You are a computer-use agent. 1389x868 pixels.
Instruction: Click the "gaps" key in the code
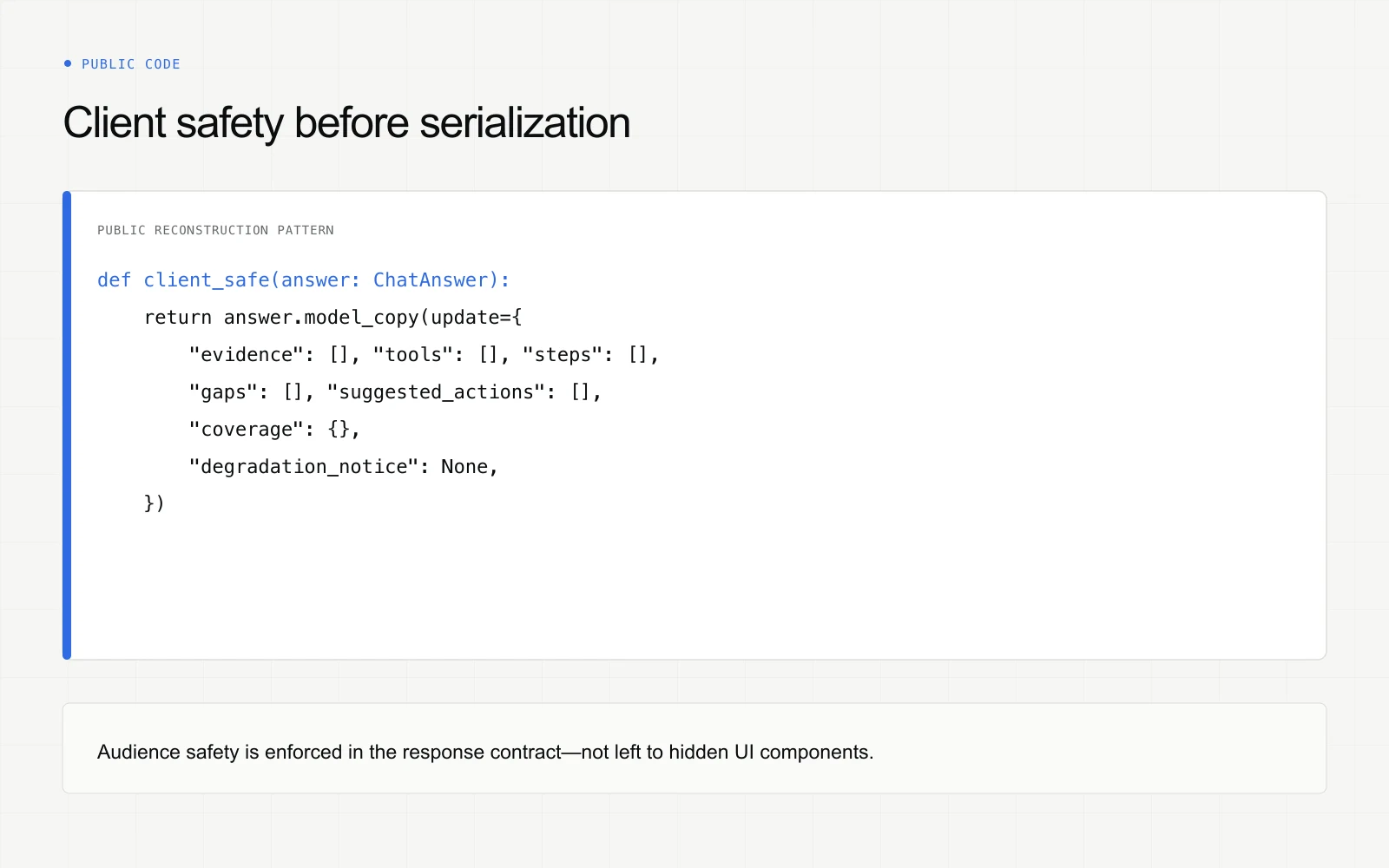(223, 392)
